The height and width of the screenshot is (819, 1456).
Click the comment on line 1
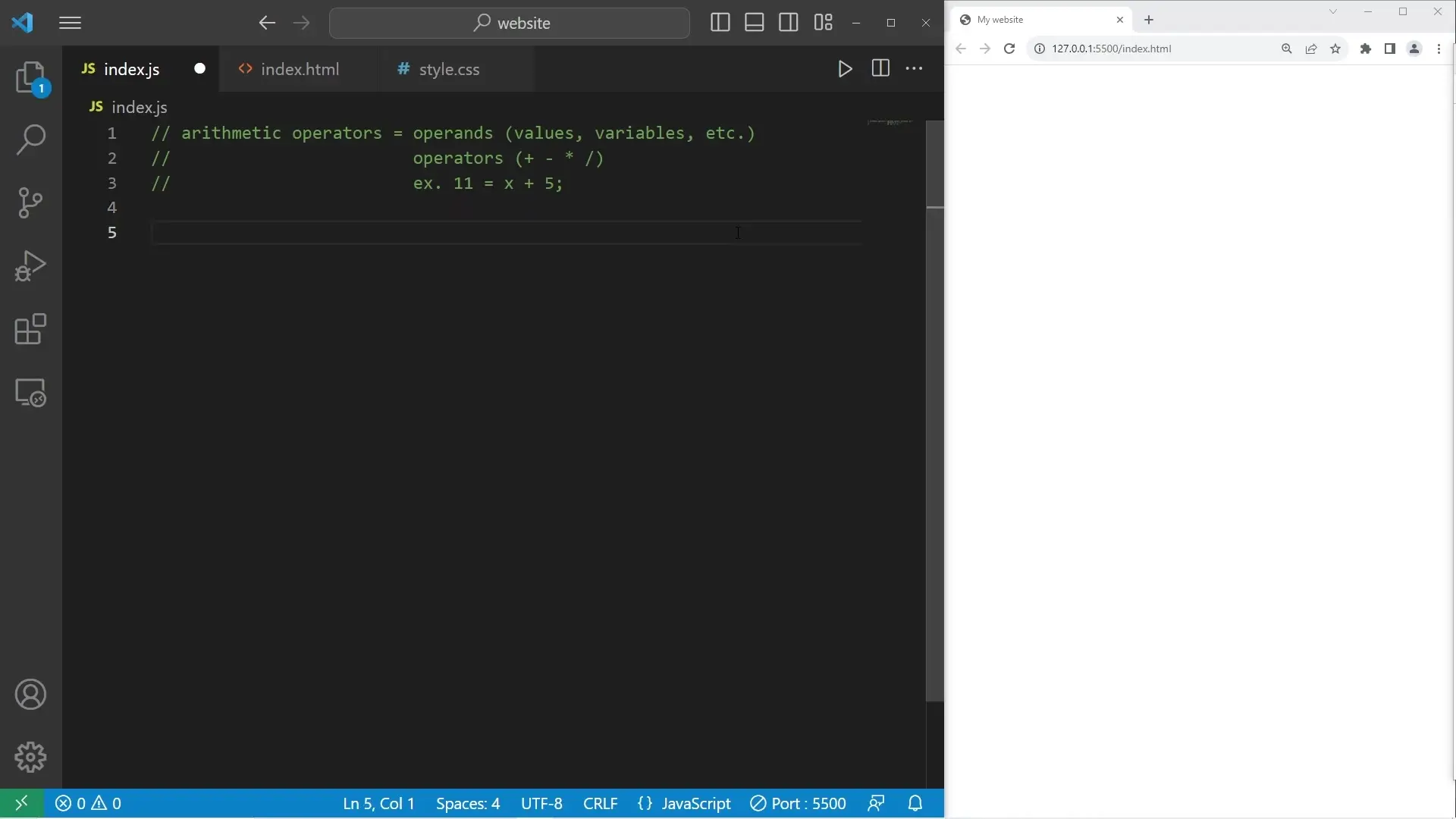click(453, 133)
